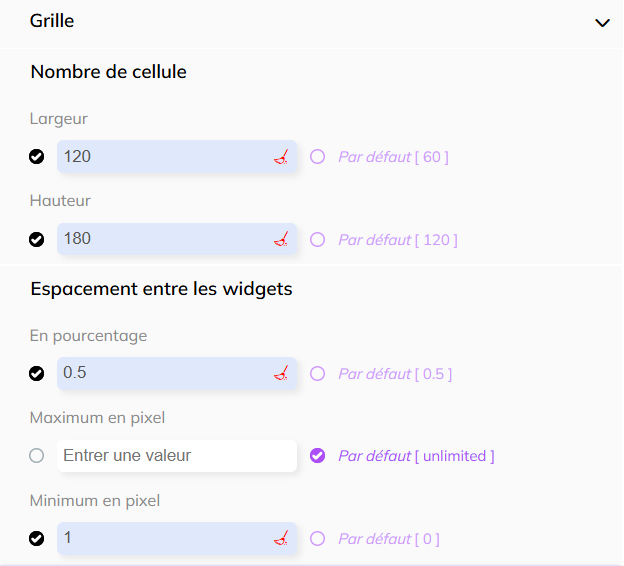Clear the Largeur value with broom icon
The height and width of the screenshot is (566, 624).
click(281, 157)
